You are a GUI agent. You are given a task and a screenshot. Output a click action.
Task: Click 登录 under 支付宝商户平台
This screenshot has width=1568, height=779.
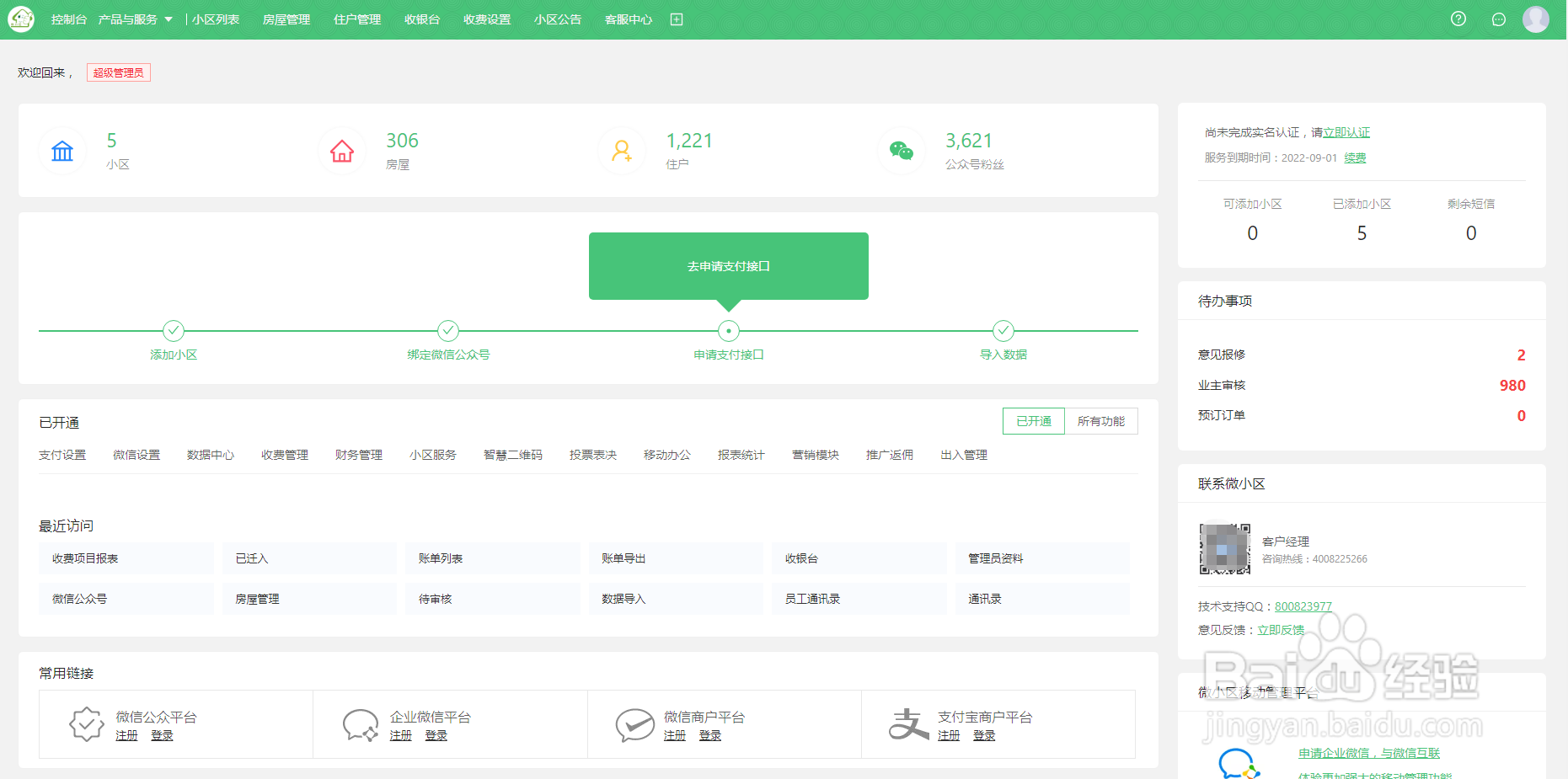coord(984,735)
